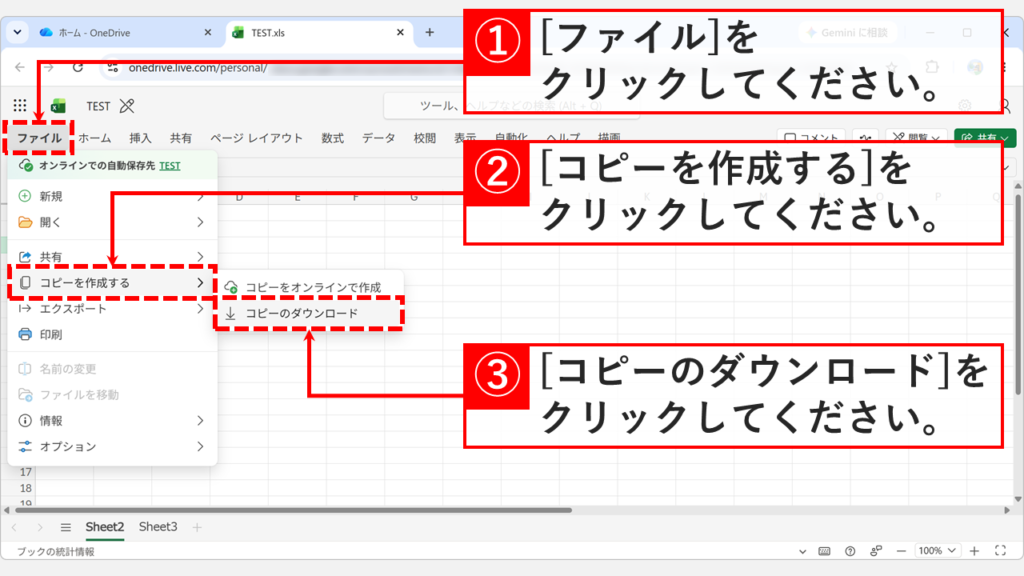Click the next-sheet navigation arrow

(40, 527)
